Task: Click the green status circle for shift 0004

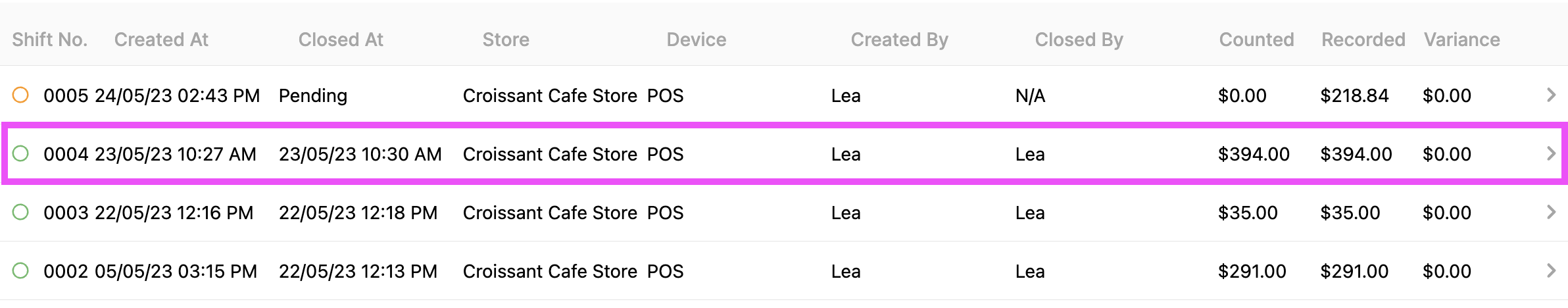Action: tap(20, 153)
